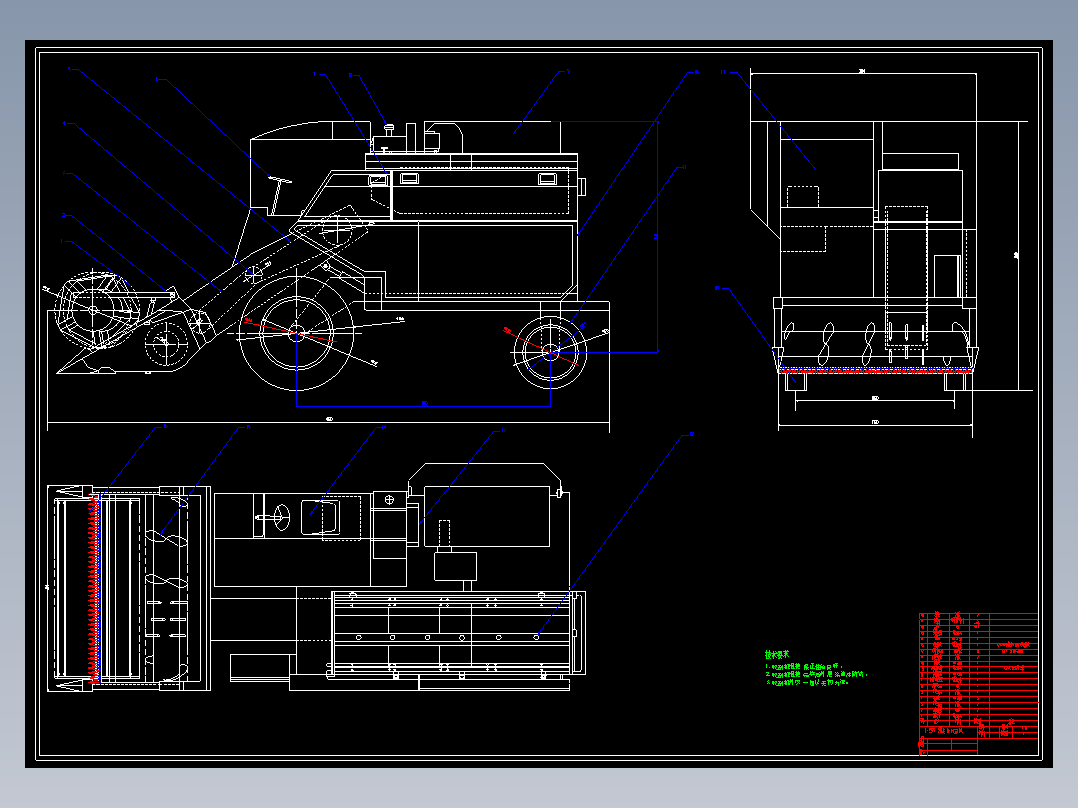Select the small rear wheel in side view
This screenshot has width=1078, height=808.
pos(549,352)
